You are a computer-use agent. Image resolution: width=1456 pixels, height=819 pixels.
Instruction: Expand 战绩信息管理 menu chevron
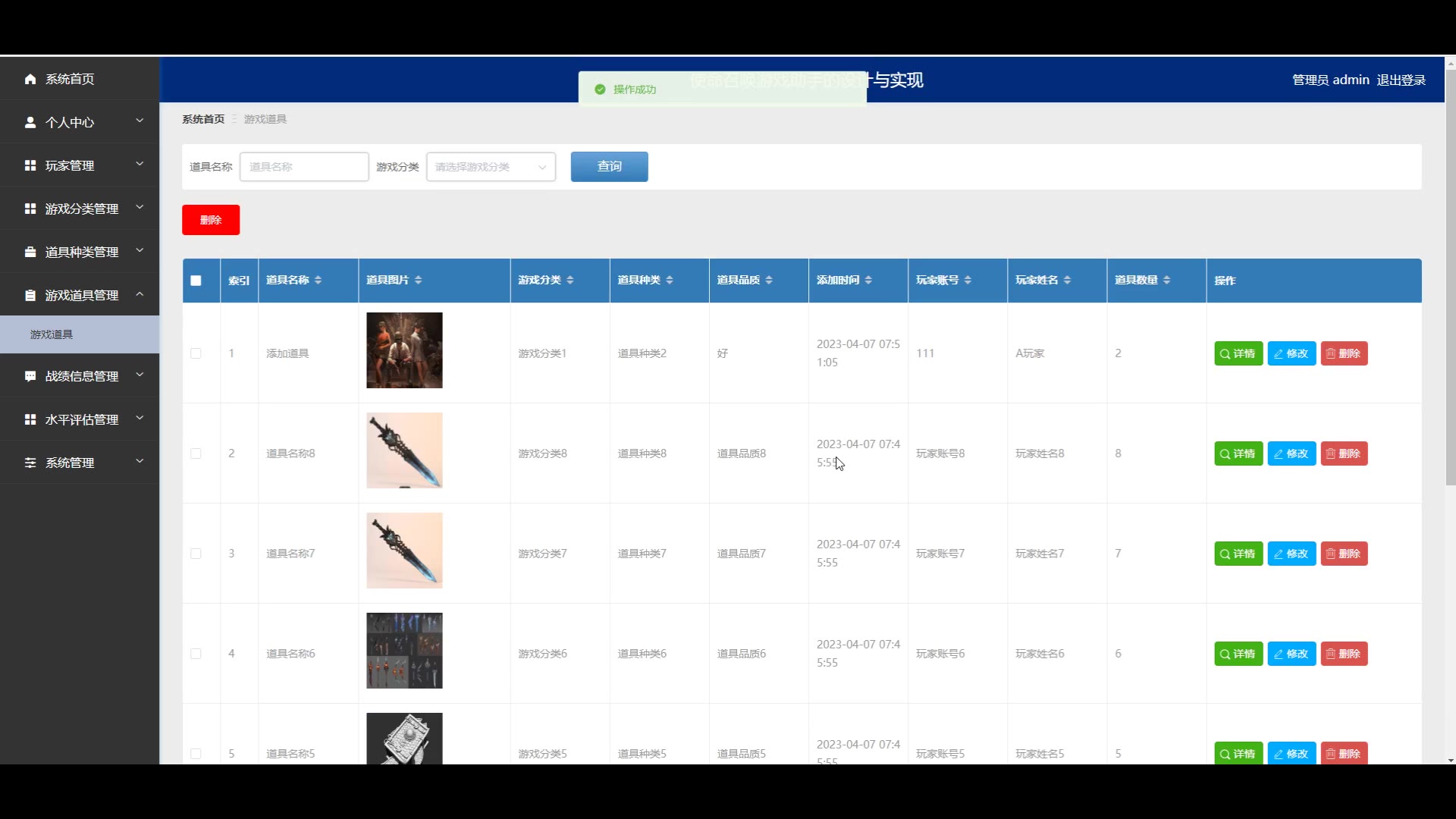tap(140, 375)
